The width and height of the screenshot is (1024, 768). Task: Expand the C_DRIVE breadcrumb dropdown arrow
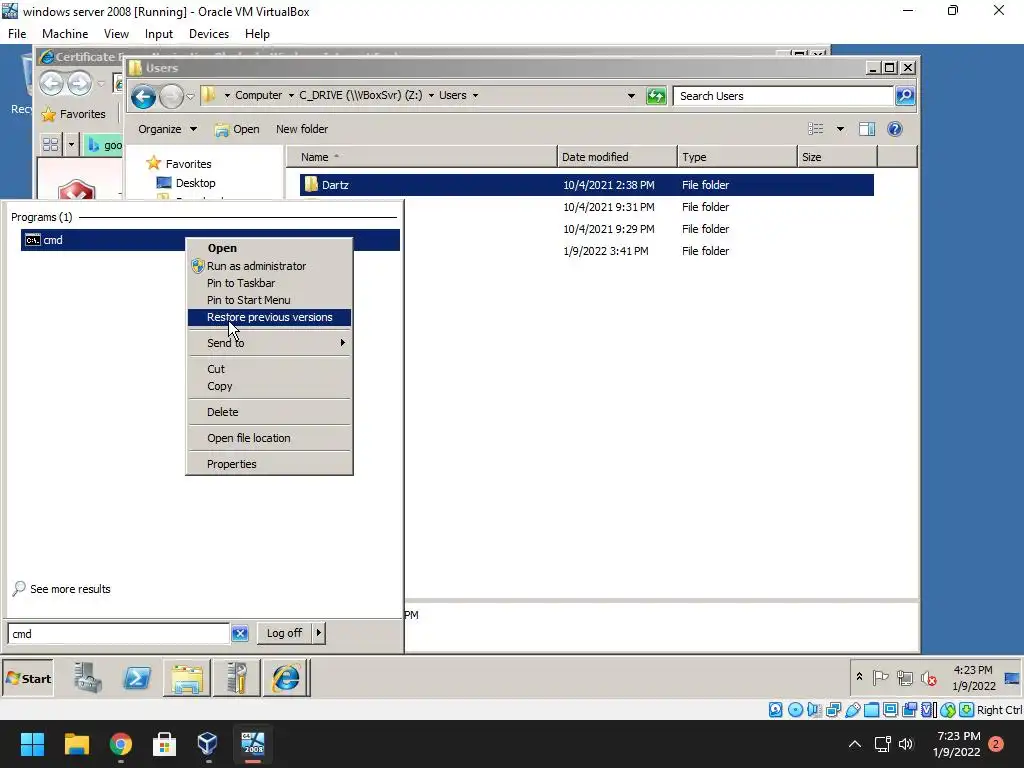pyautogui.click(x=431, y=95)
